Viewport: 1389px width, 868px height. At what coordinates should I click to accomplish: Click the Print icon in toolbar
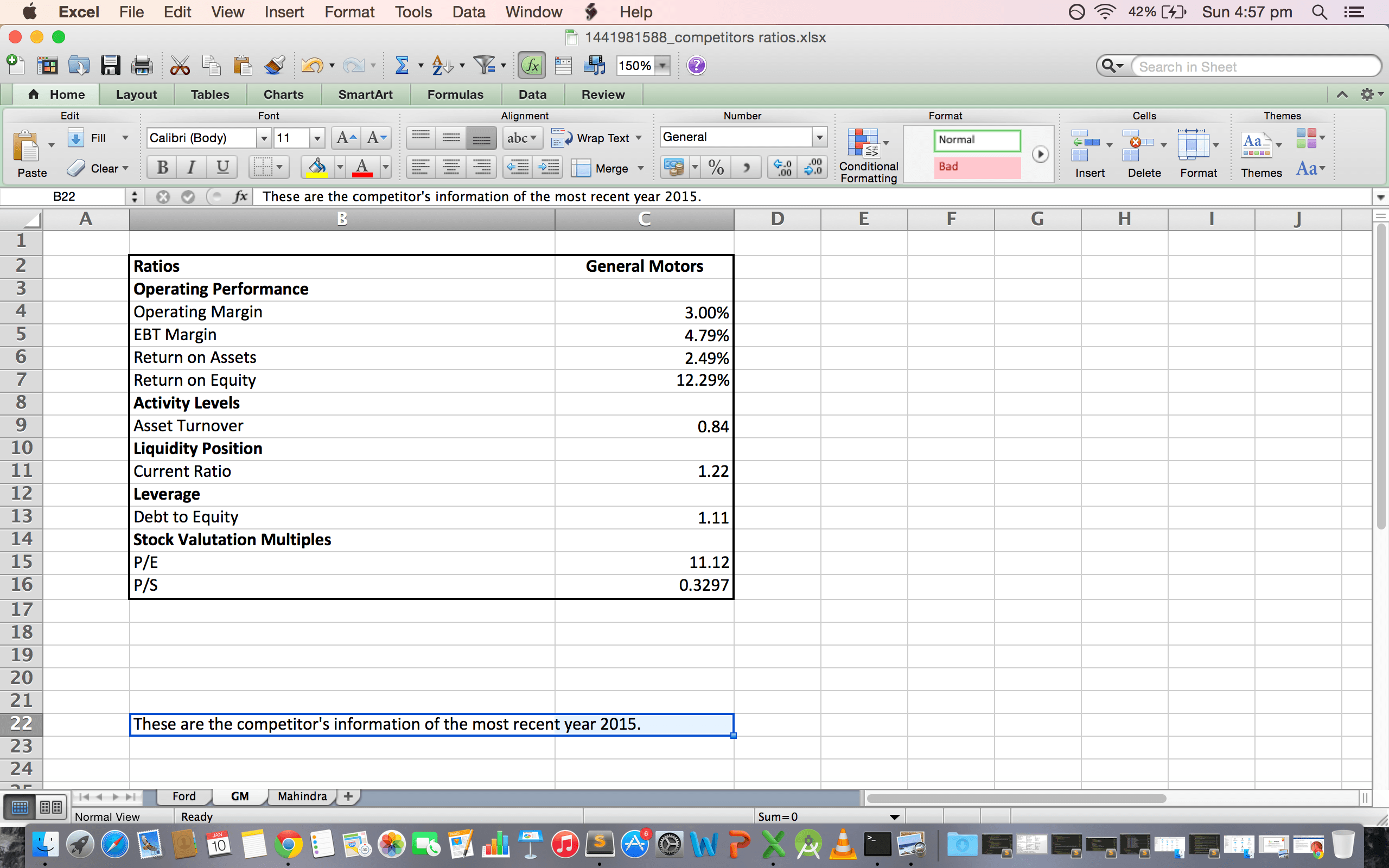pyautogui.click(x=142, y=66)
